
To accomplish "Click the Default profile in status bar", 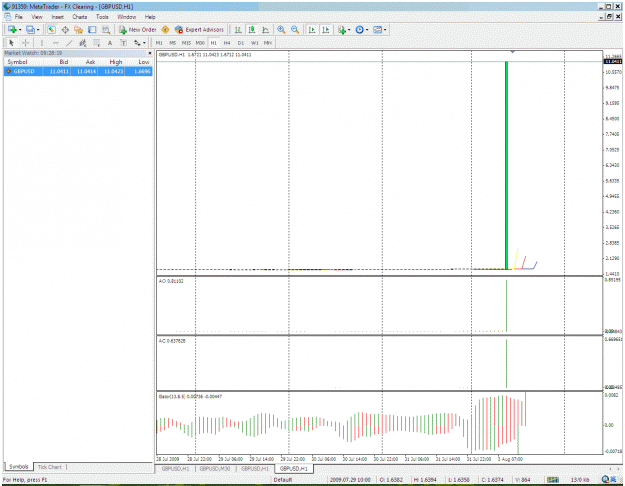I will [283, 480].
